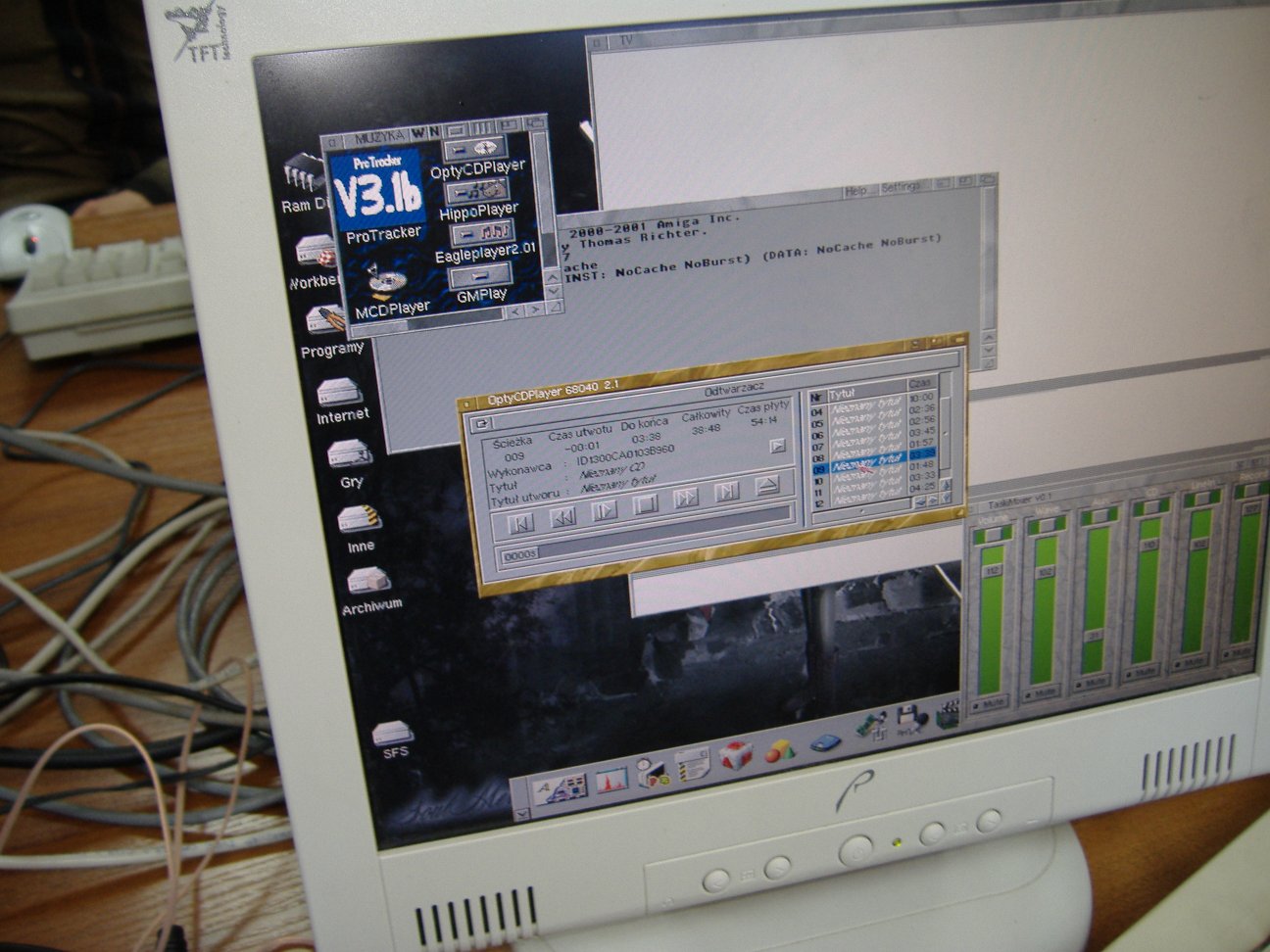Adjust the LineIn slider in the mixer
The height and width of the screenshot is (952, 1270).
1198,580
